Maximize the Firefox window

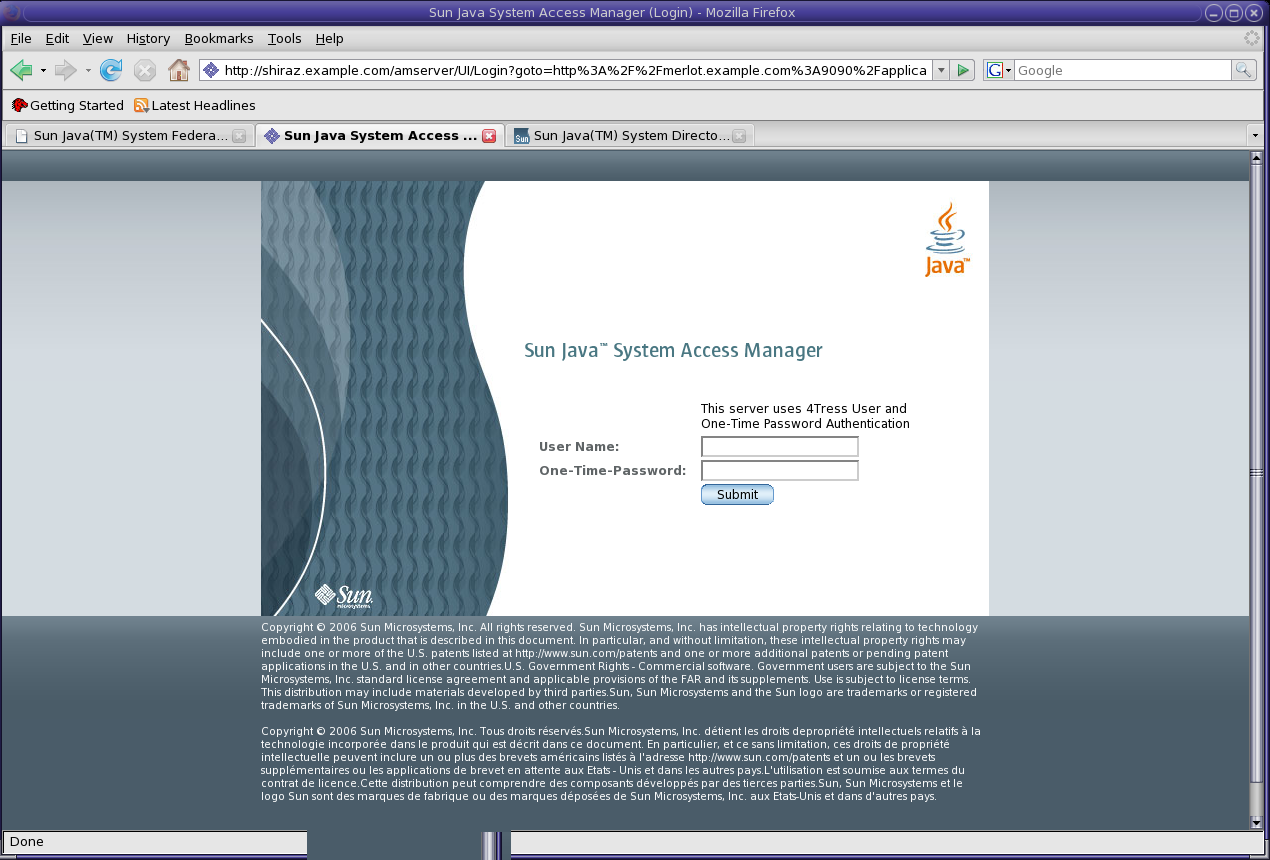coord(1234,13)
